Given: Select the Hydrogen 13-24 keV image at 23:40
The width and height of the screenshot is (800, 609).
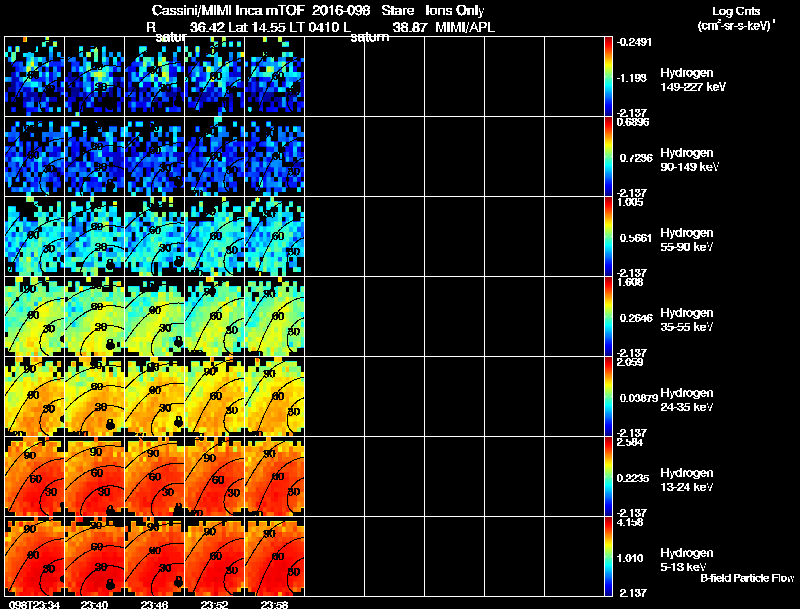Looking at the screenshot, I should tap(95, 477).
